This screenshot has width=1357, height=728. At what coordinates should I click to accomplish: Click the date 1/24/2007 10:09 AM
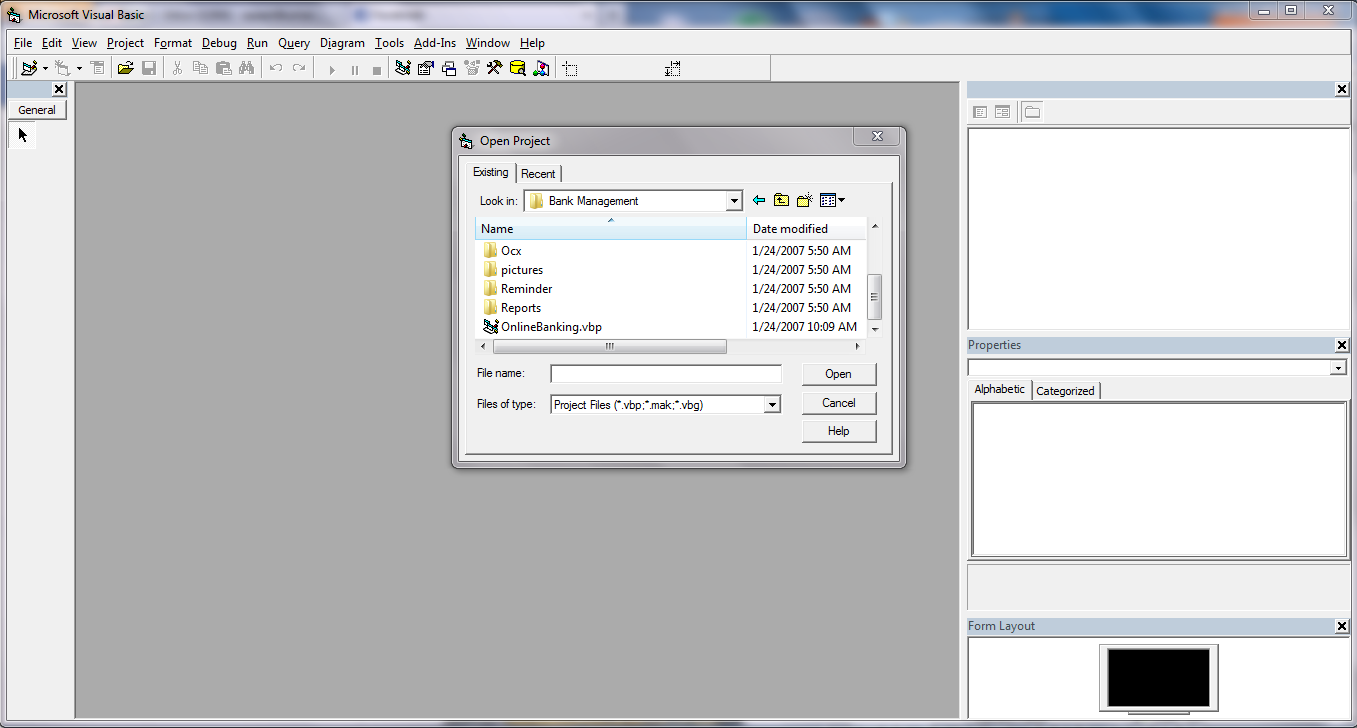805,327
